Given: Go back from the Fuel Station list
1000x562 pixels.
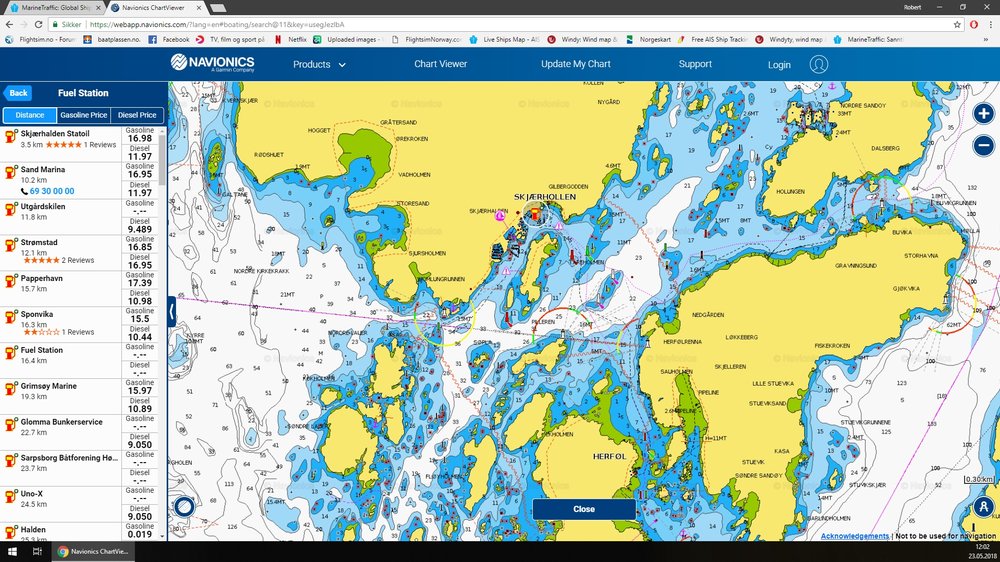Looking at the screenshot, I should (x=18, y=93).
